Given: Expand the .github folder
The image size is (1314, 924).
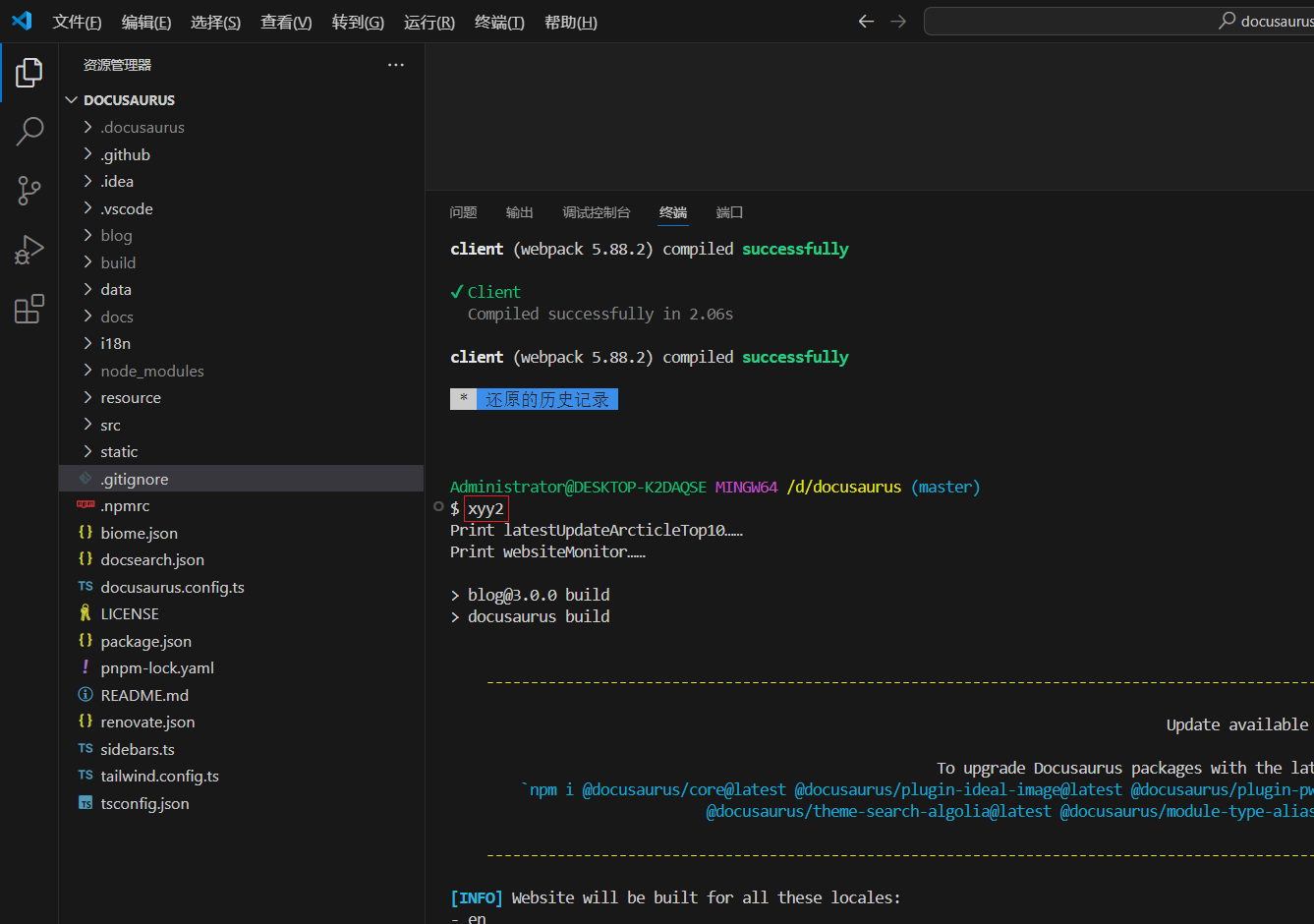Looking at the screenshot, I should pos(241,154).
